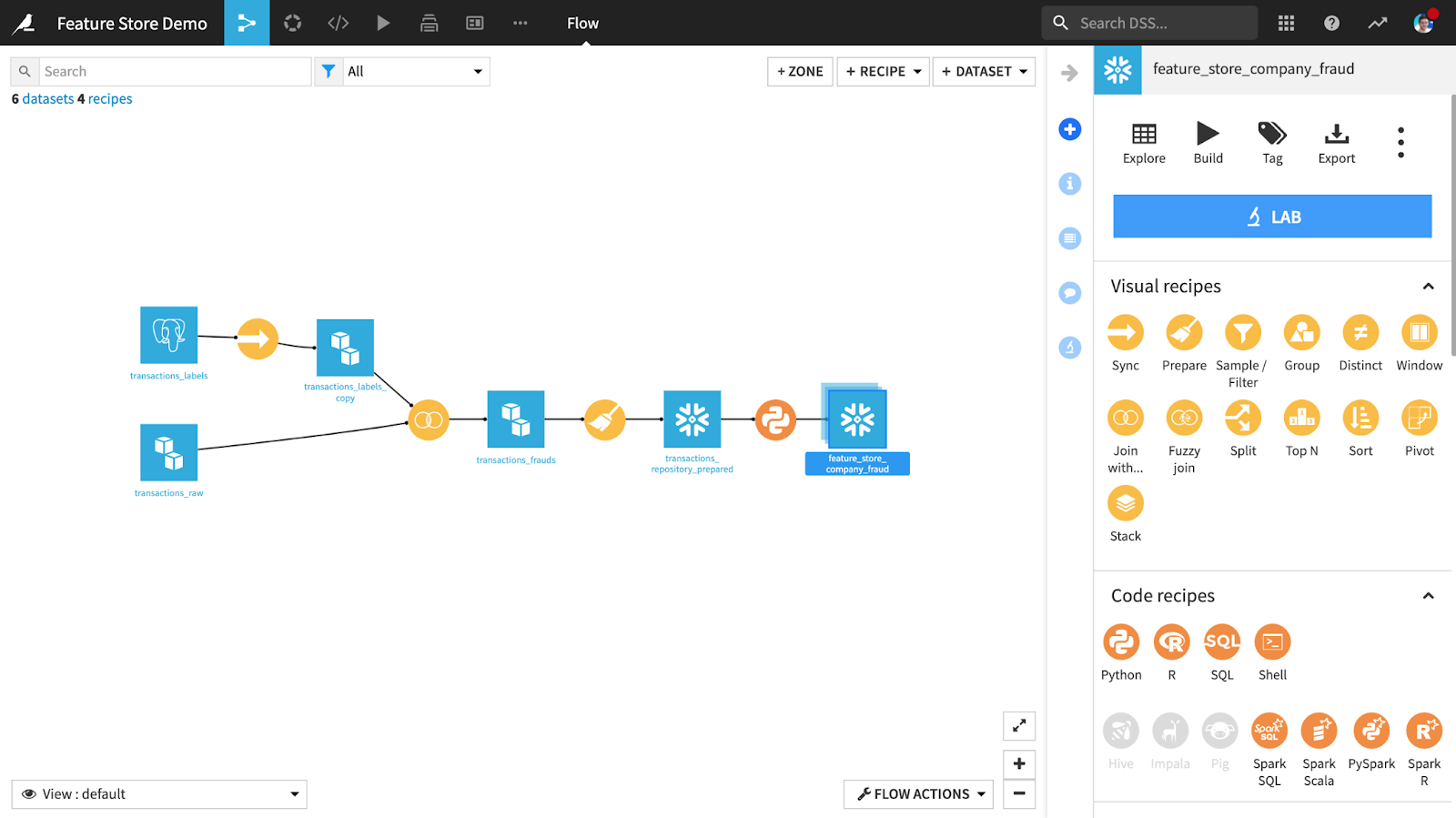Screen dimensions: 1456x818
Task: Open the activity trend icon in navbar
Action: [x=1377, y=23]
